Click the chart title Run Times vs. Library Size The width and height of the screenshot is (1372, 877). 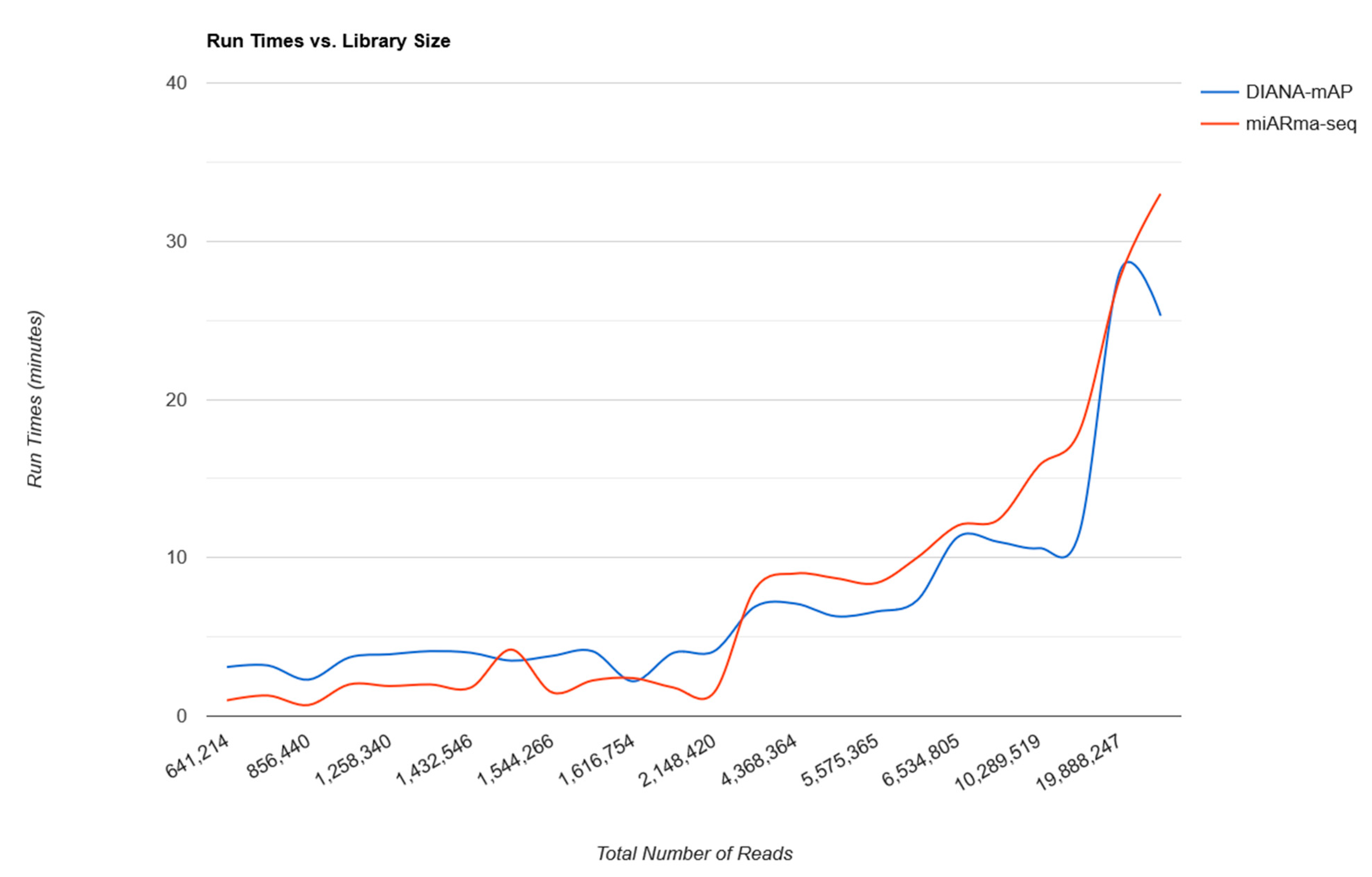coord(328,41)
